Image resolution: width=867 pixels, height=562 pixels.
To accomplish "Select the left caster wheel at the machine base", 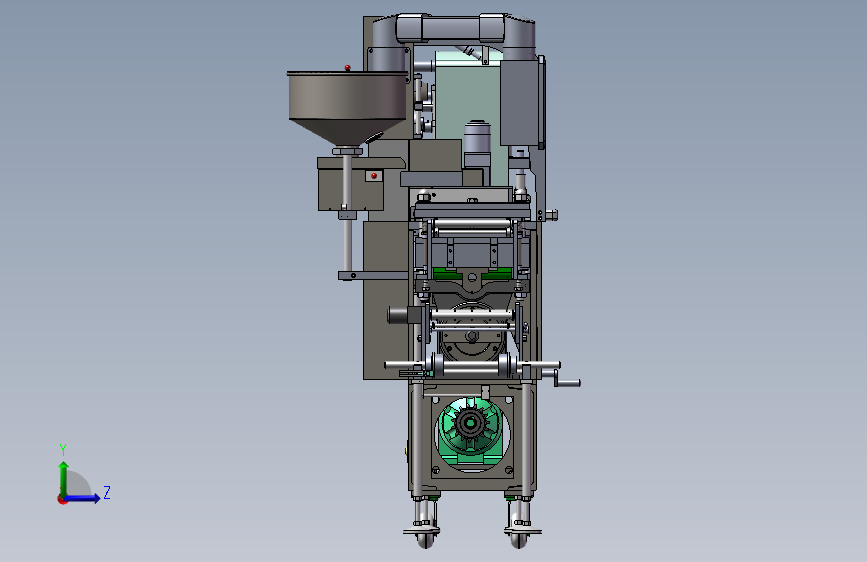I will click(x=423, y=538).
